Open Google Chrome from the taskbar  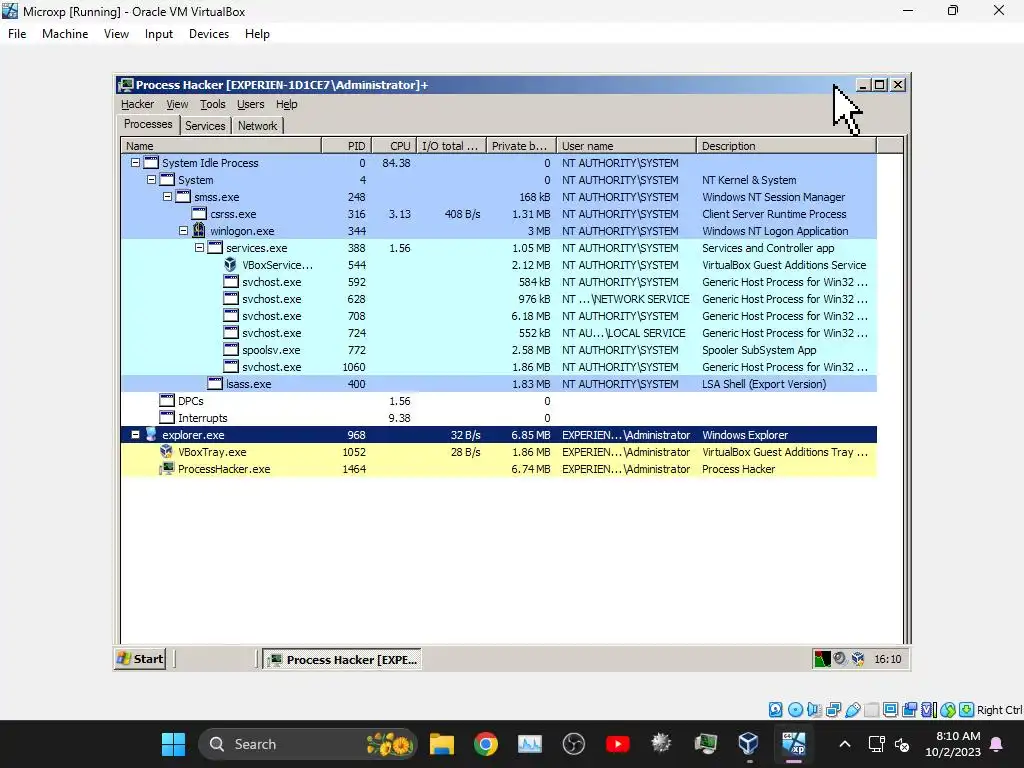485,743
